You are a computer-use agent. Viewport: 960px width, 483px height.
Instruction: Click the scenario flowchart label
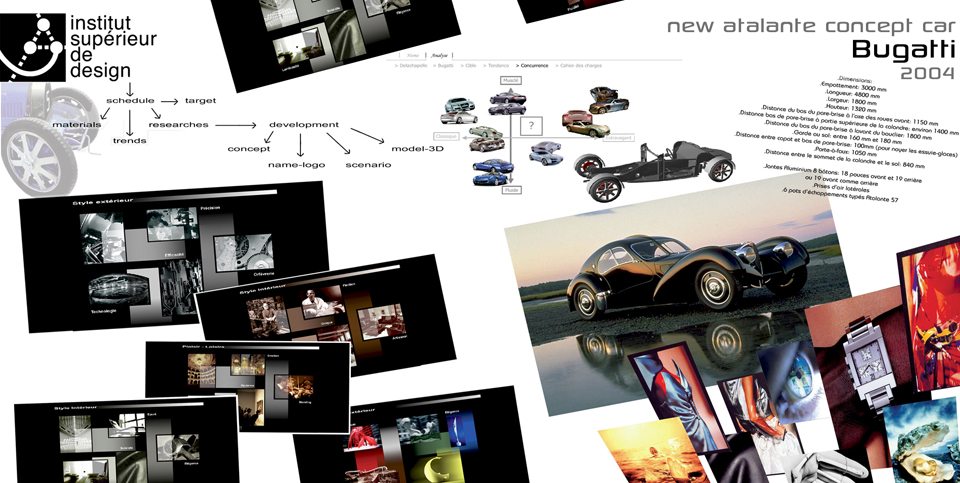point(368,165)
